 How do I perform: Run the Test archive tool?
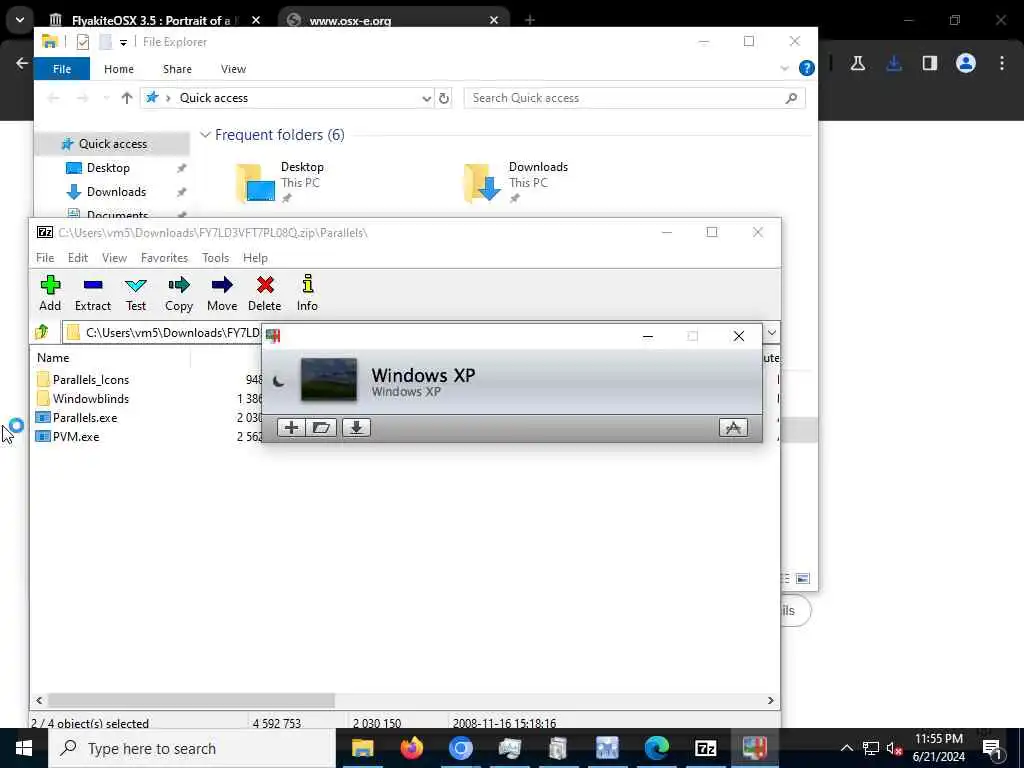(136, 293)
